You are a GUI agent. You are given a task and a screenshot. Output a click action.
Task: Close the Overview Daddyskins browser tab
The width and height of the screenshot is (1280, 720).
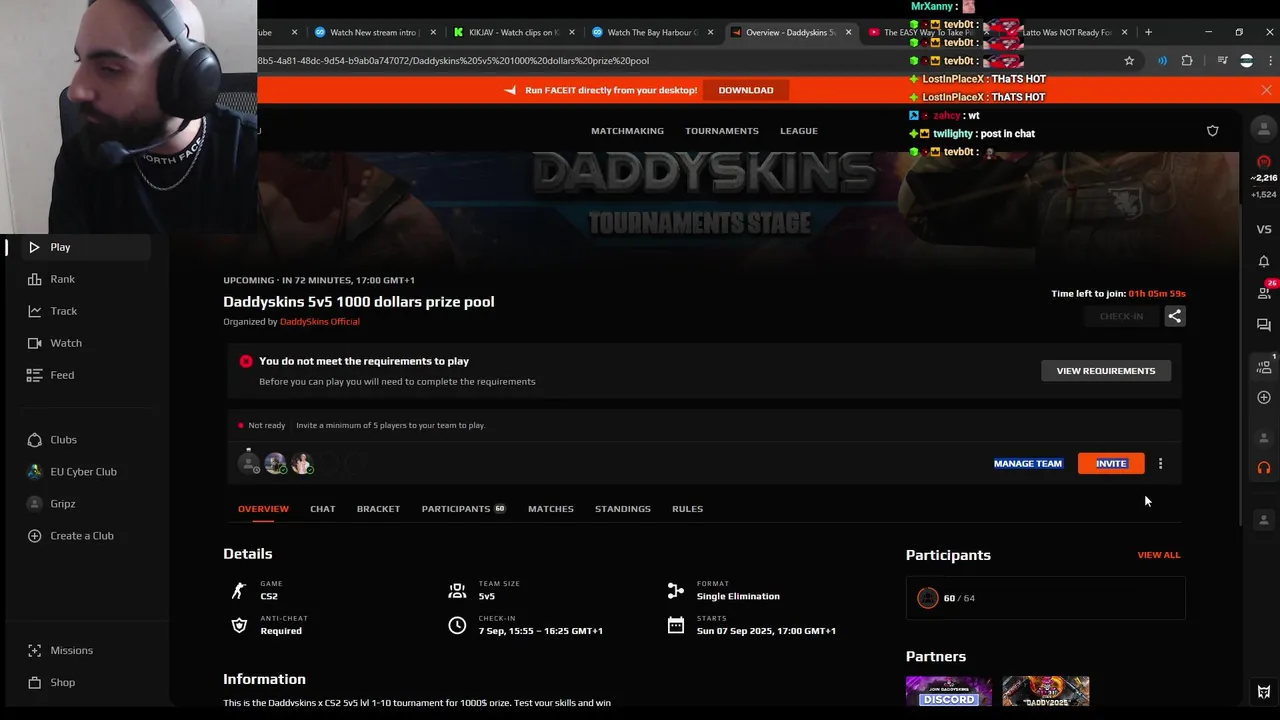(848, 32)
